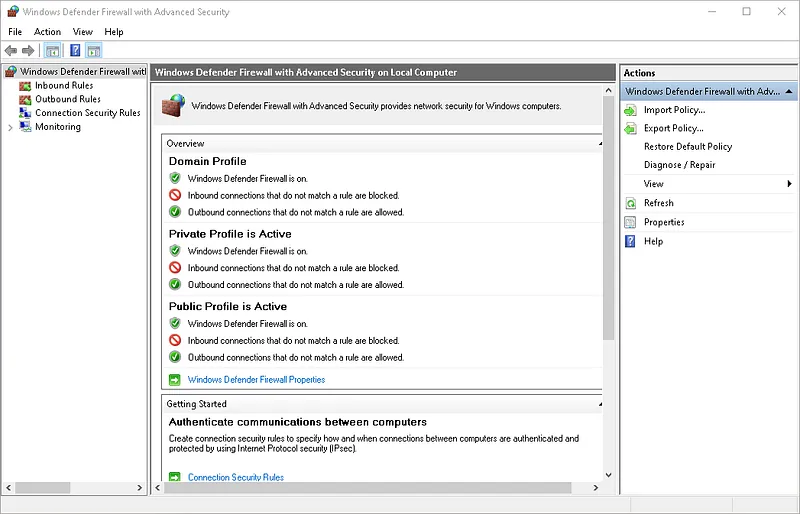Open the View submenu arrow in Actions
800x514 pixels.
point(789,184)
